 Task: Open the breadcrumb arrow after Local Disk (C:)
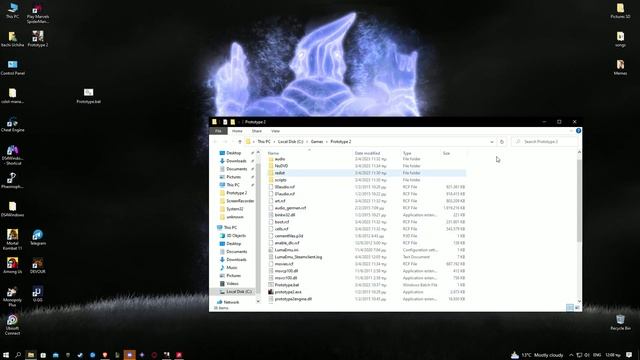click(x=307, y=142)
